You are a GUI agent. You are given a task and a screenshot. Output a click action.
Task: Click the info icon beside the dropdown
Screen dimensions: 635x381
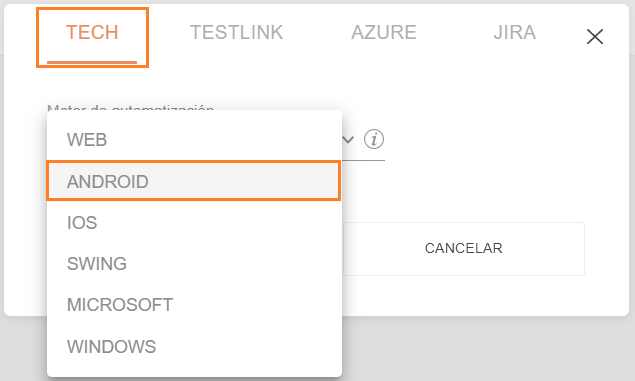[x=373, y=139]
